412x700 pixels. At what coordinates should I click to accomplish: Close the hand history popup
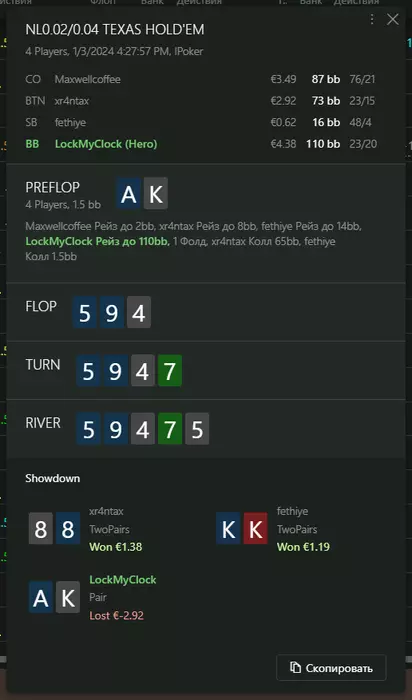coord(393,19)
